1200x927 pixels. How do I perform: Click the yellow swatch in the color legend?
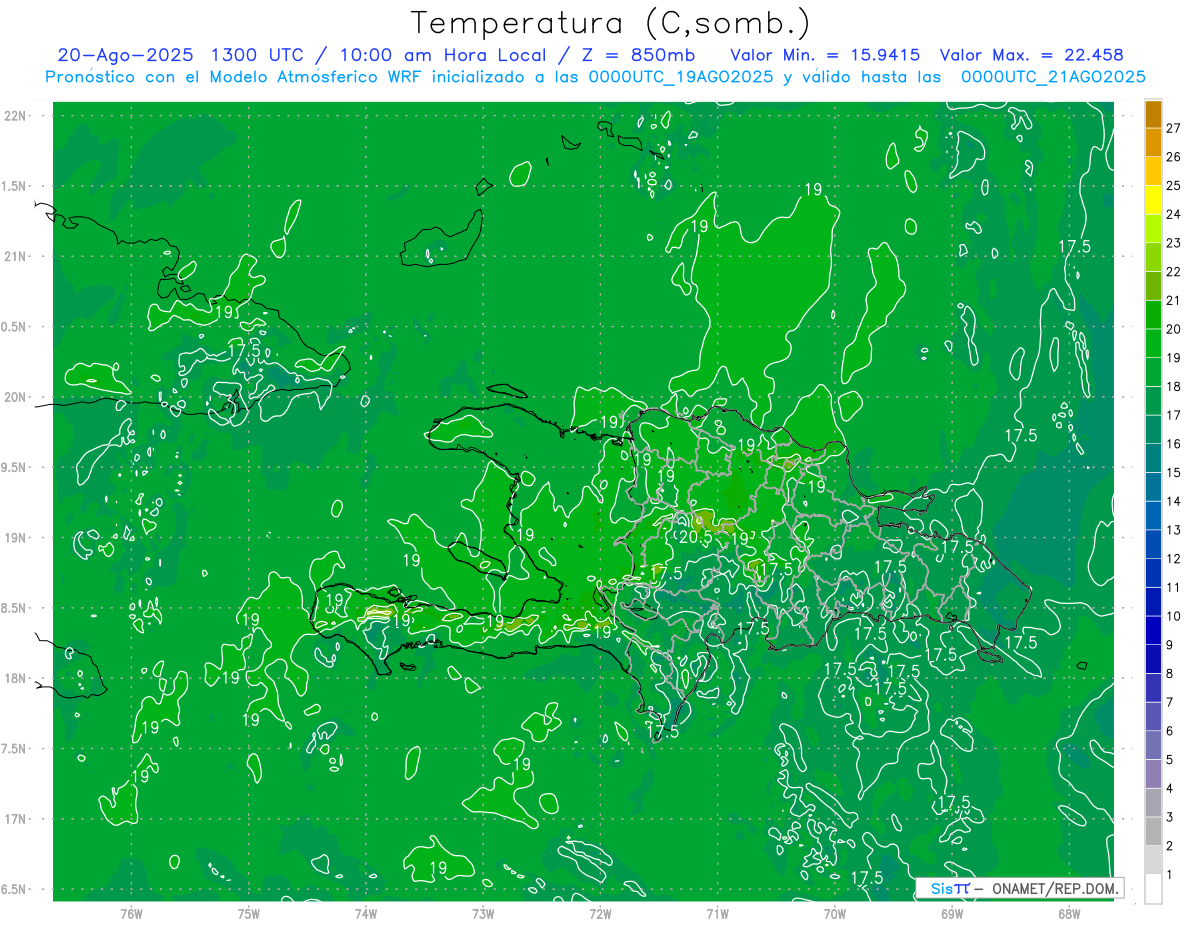click(x=1153, y=200)
